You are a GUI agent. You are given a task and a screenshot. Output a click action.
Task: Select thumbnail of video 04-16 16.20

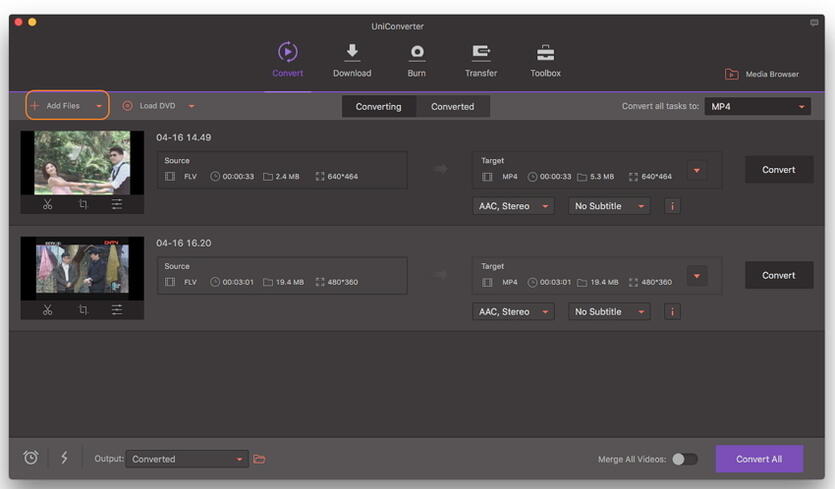tap(82, 268)
